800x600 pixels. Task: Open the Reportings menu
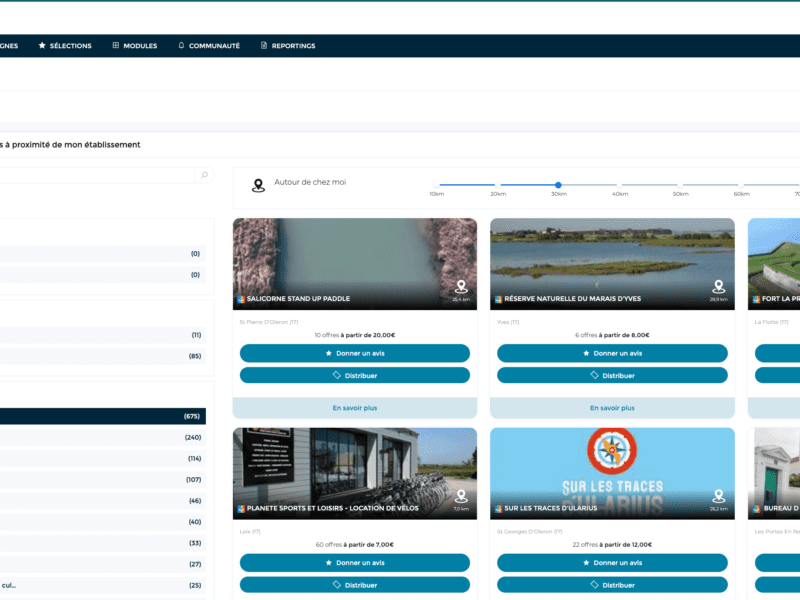click(288, 46)
